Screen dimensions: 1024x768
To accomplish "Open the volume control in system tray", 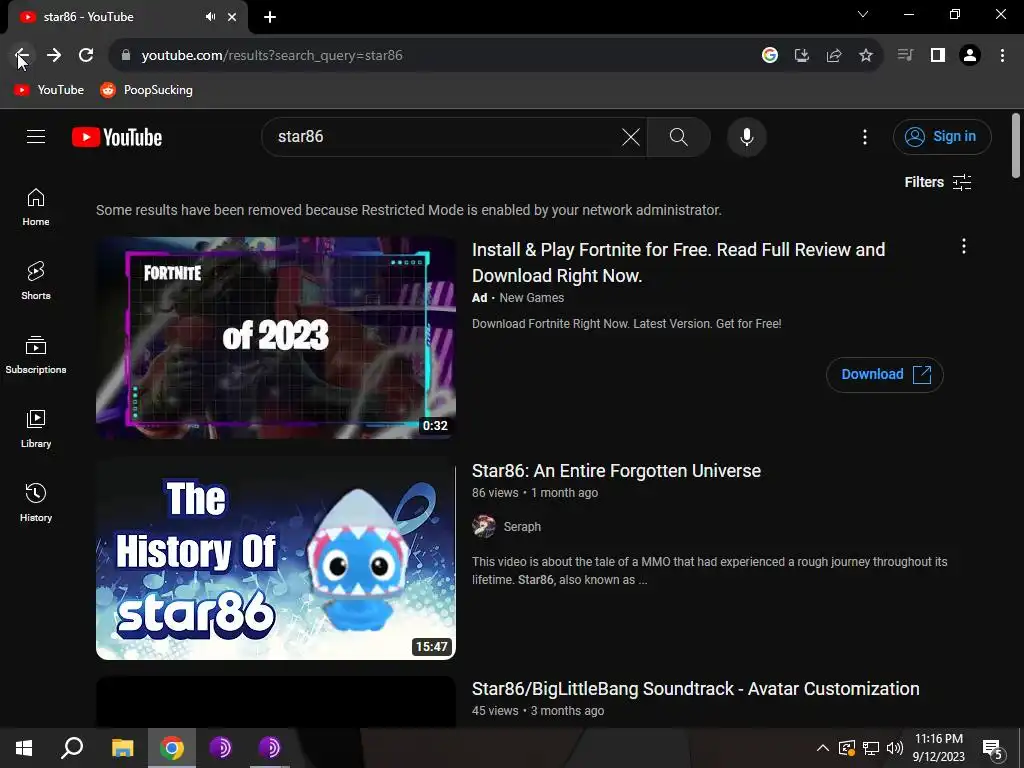I will click(895, 748).
